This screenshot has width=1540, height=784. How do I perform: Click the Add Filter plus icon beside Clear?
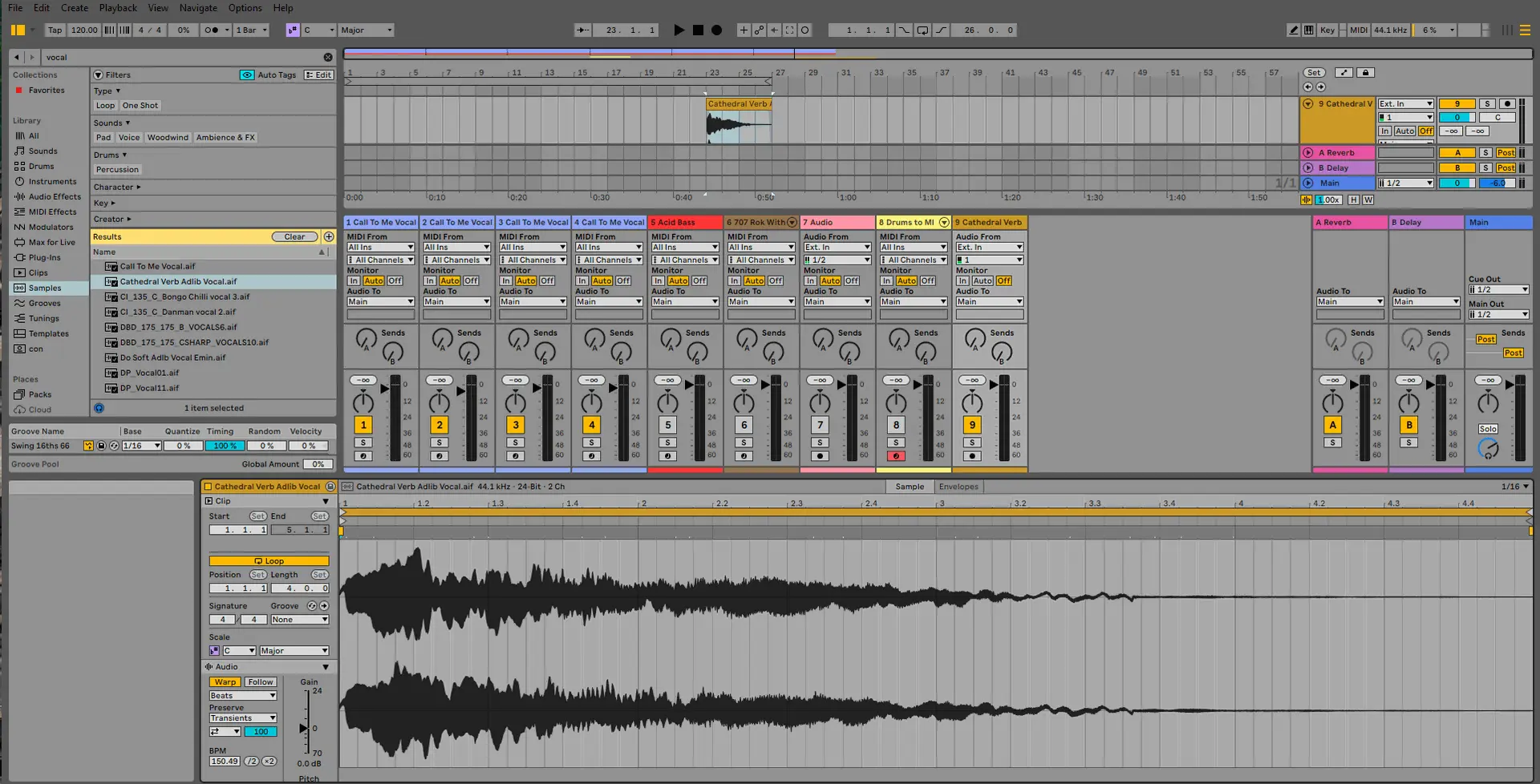click(328, 236)
